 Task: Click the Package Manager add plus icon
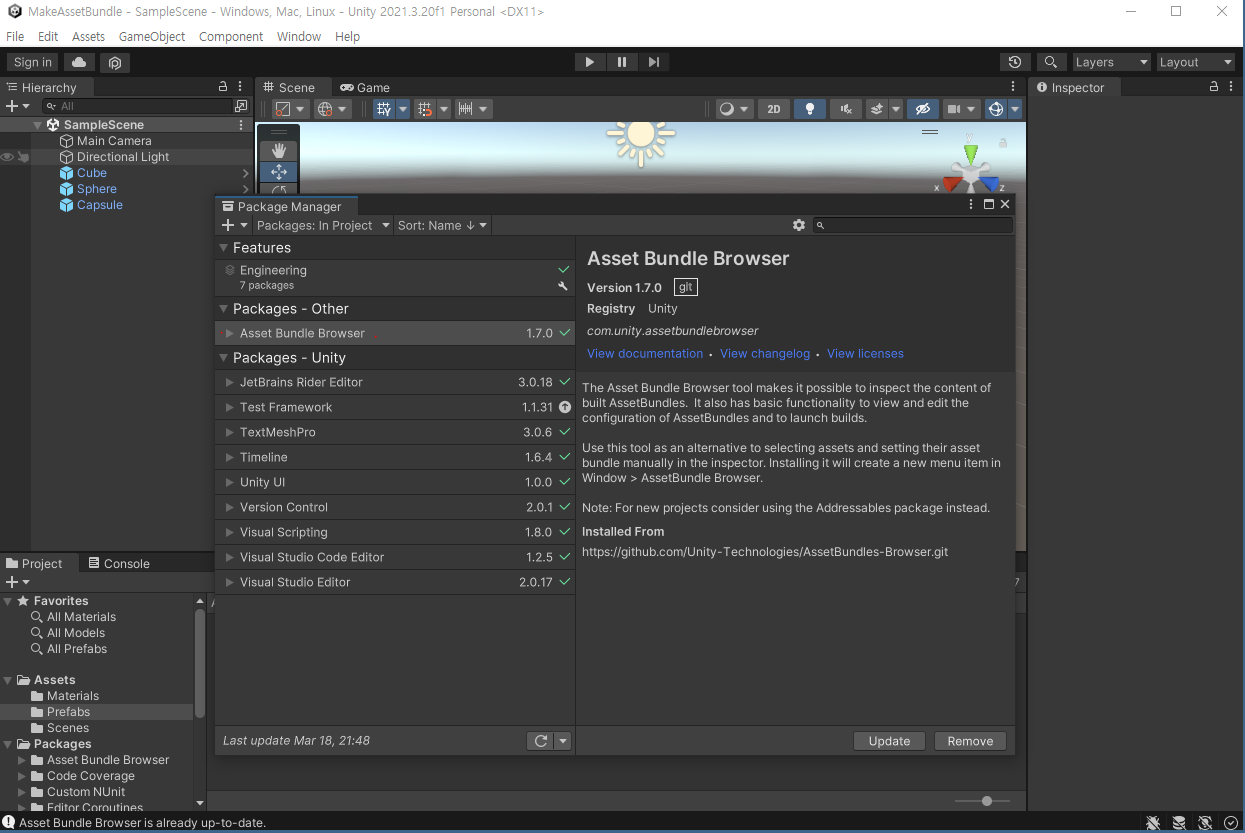click(x=228, y=225)
